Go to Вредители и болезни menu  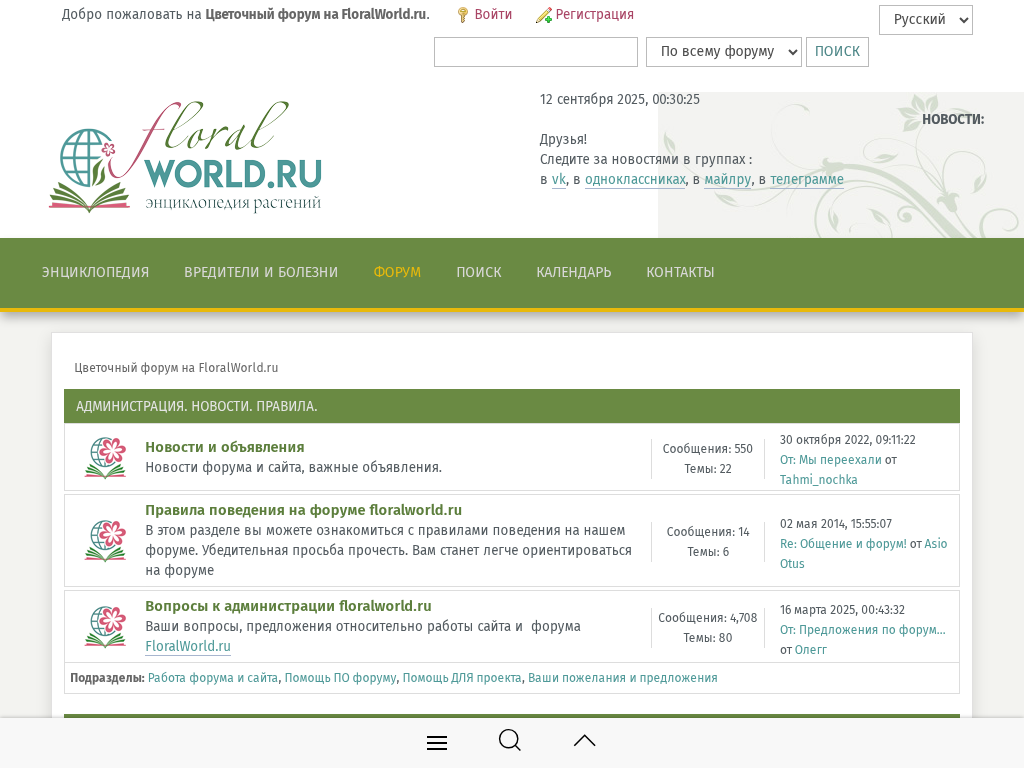(x=261, y=272)
